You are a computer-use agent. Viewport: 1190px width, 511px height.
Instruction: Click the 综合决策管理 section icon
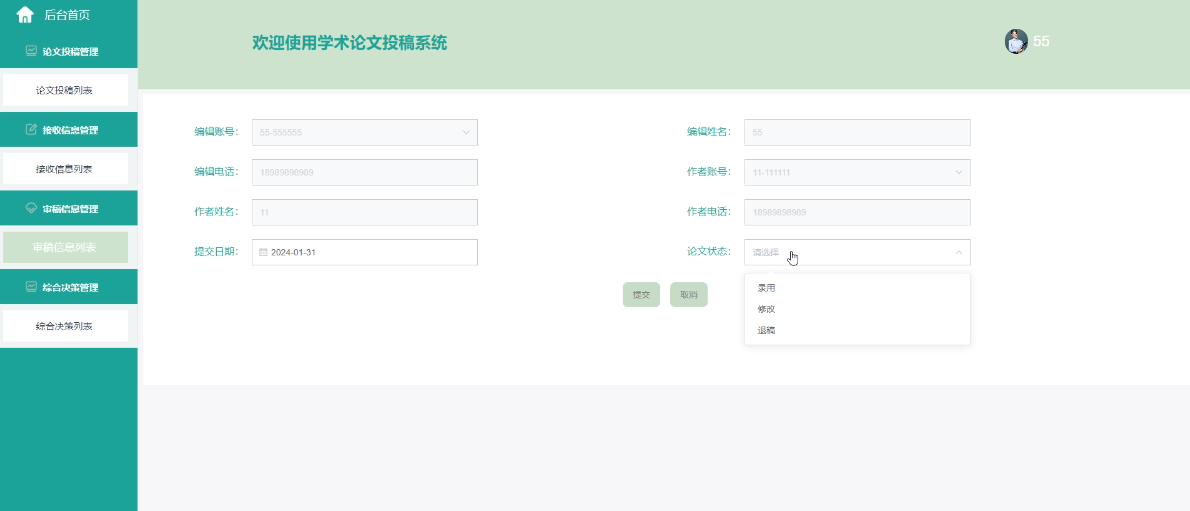[31, 286]
